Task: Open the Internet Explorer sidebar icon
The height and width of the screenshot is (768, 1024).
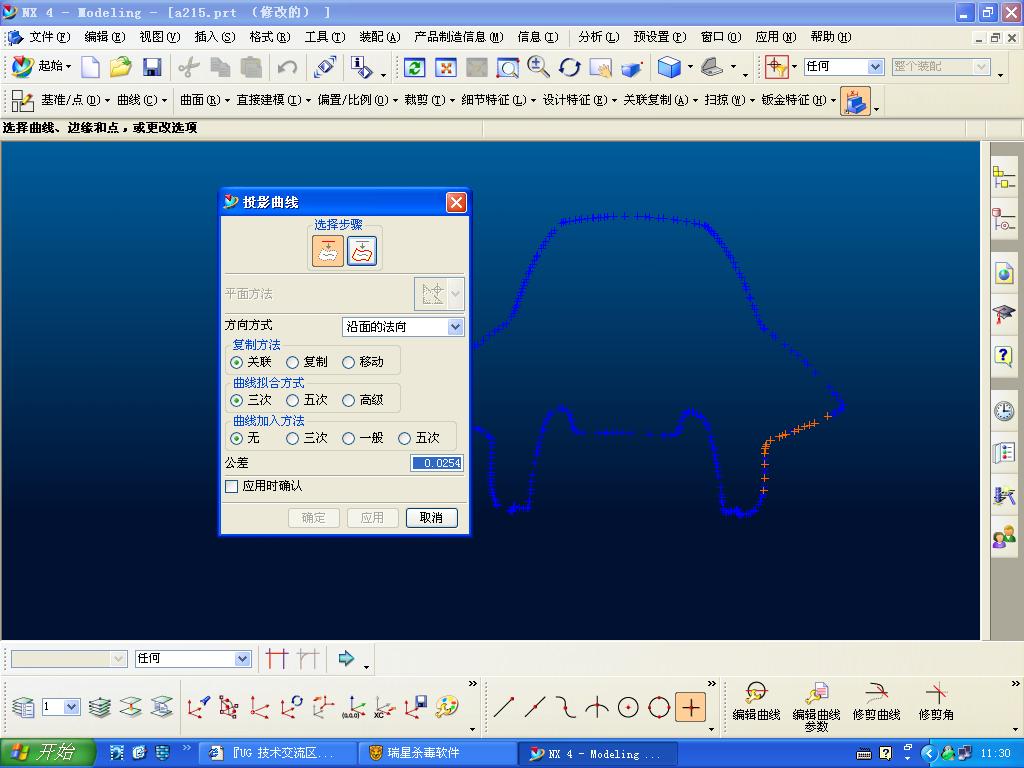Action: coord(1004,273)
